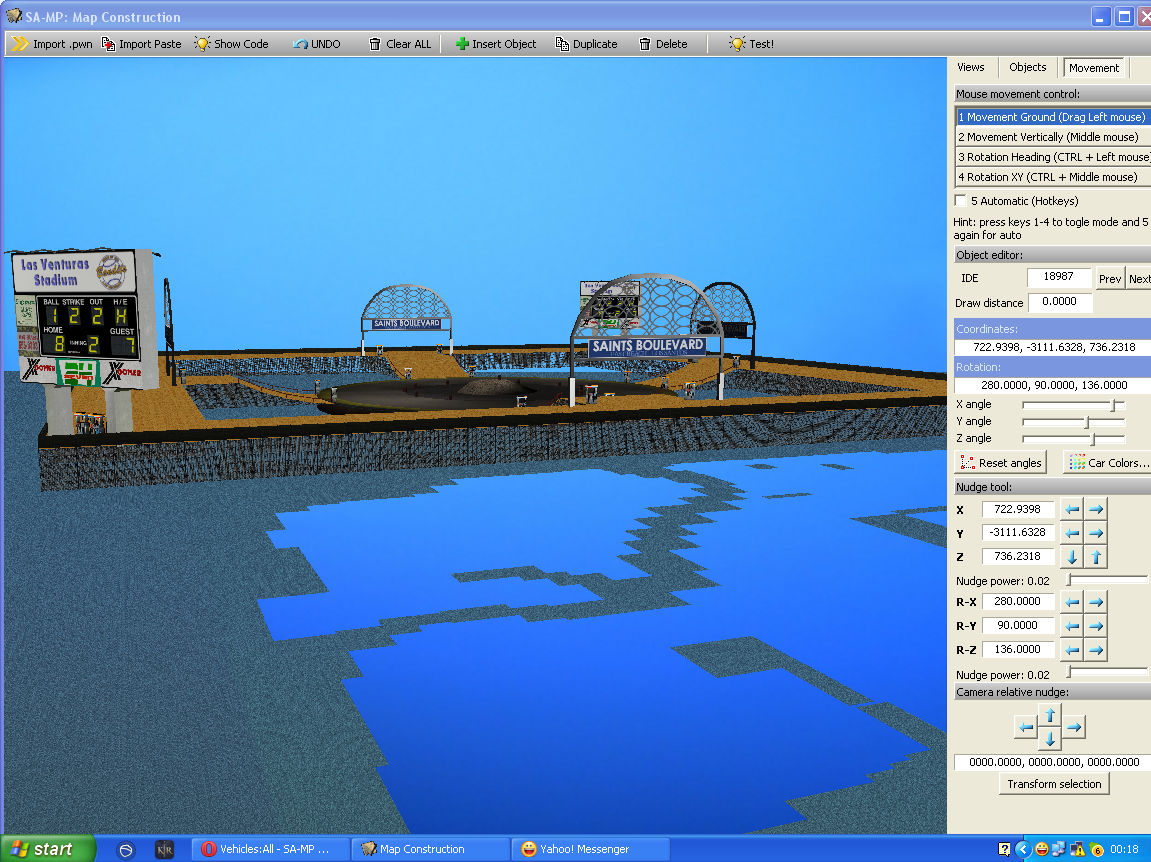Open Show Code lightbulb button
The height and width of the screenshot is (862, 1151).
coord(231,44)
